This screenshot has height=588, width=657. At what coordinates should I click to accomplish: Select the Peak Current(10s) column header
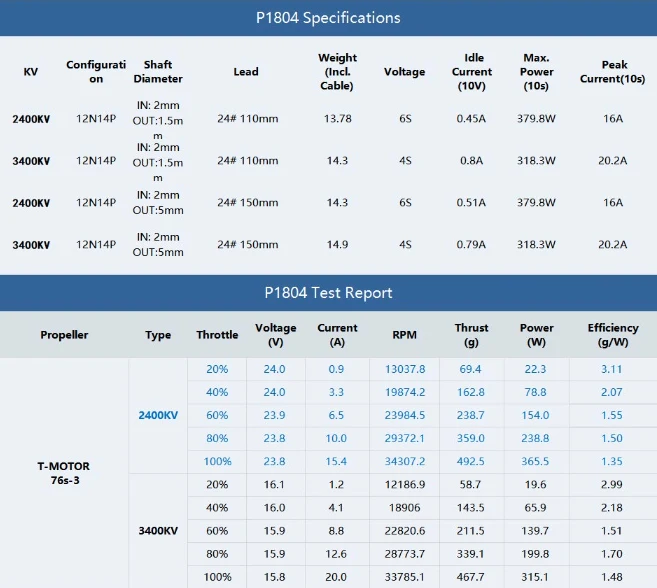613,72
